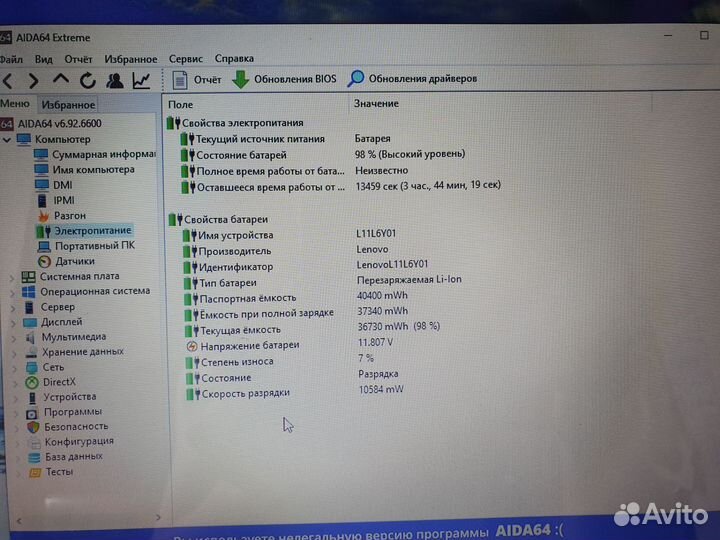Image resolution: width=720 pixels, height=540 pixels.
Task: Expand the Мультимедиа node
Action: pyautogui.click(x=14, y=338)
